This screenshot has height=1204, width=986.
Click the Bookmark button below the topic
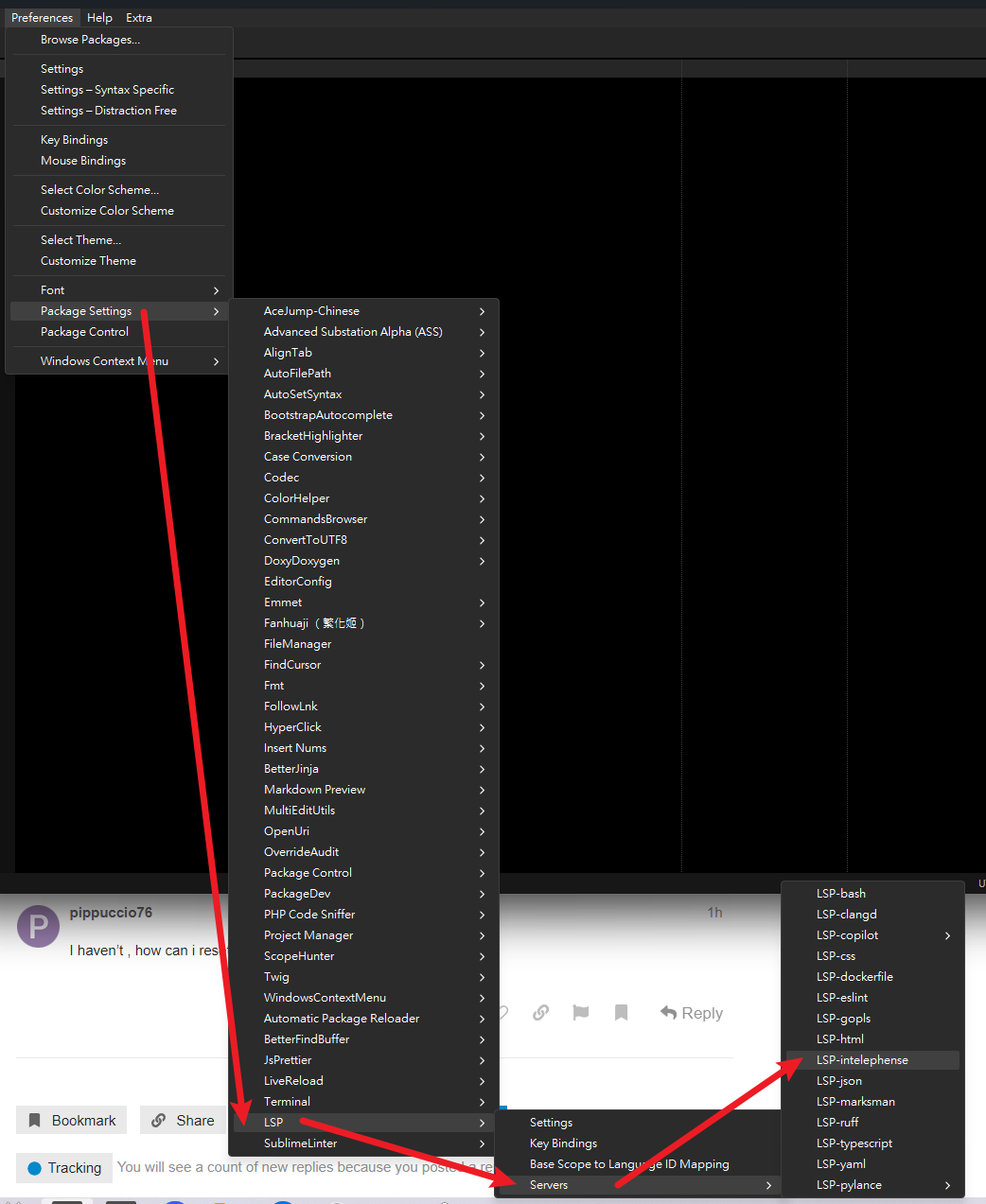72,1121
